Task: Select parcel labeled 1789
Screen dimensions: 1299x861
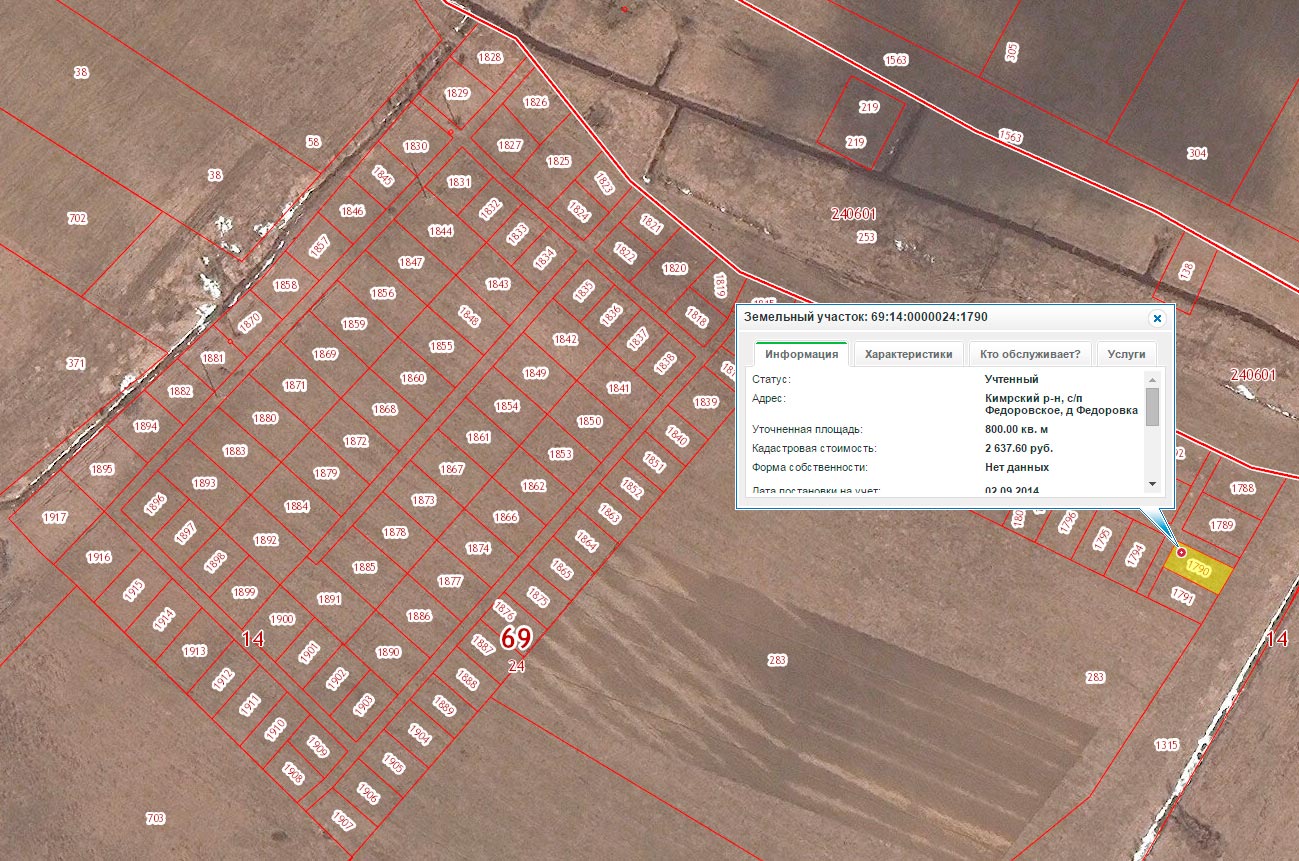Action: (x=1221, y=525)
